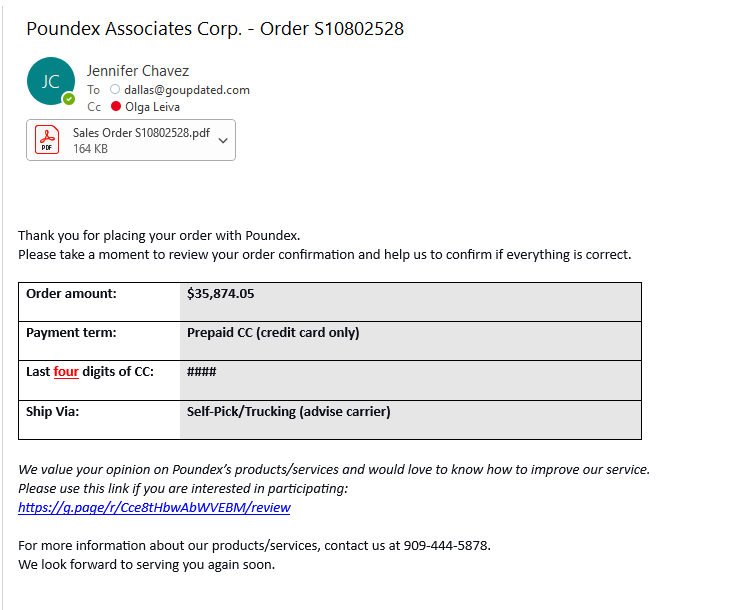Click the 164 KB attachment size text
This screenshot has height=610, width=746.
pyautogui.click(x=90, y=149)
